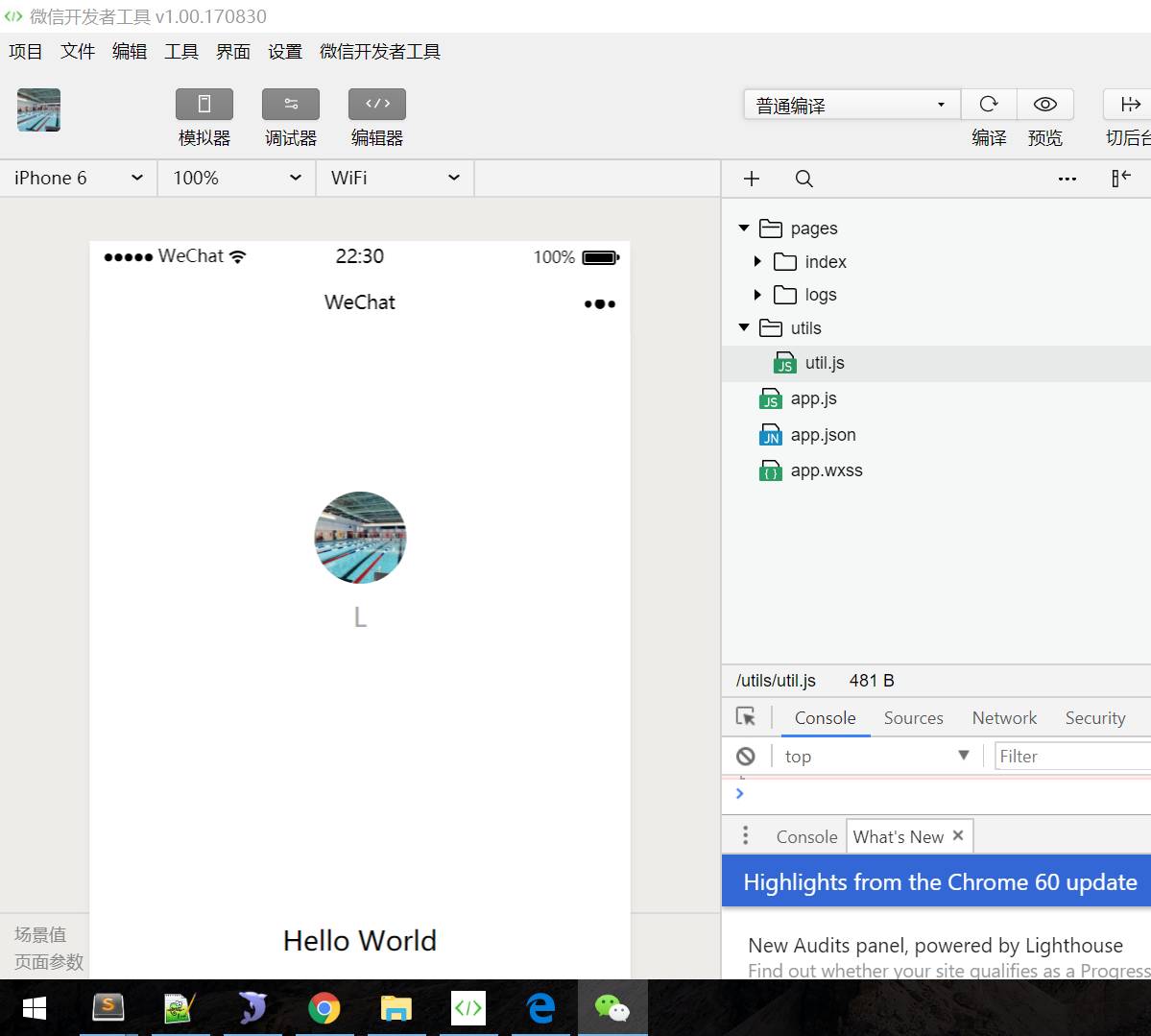Click the console Filter input field
The height and width of the screenshot is (1036, 1151).
point(1072,757)
